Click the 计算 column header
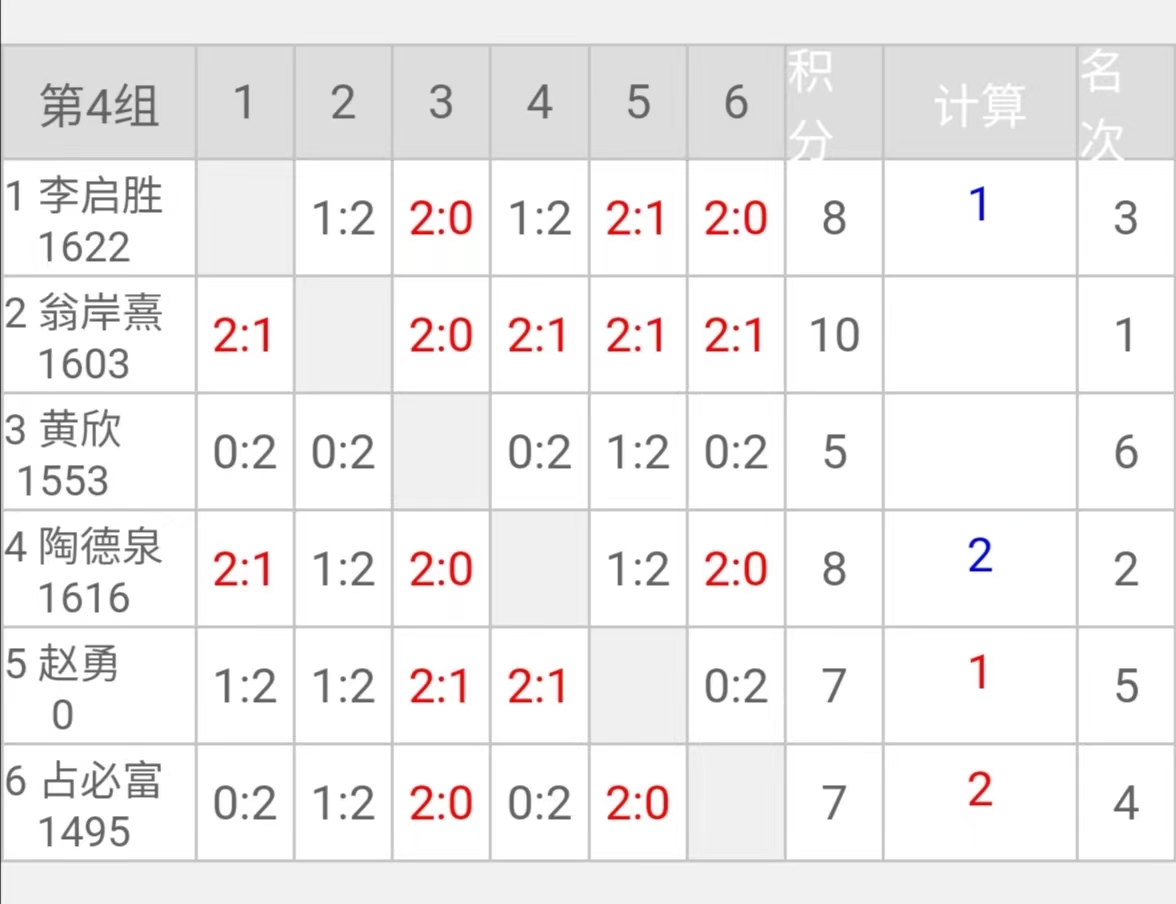The image size is (1176, 904). (x=980, y=103)
